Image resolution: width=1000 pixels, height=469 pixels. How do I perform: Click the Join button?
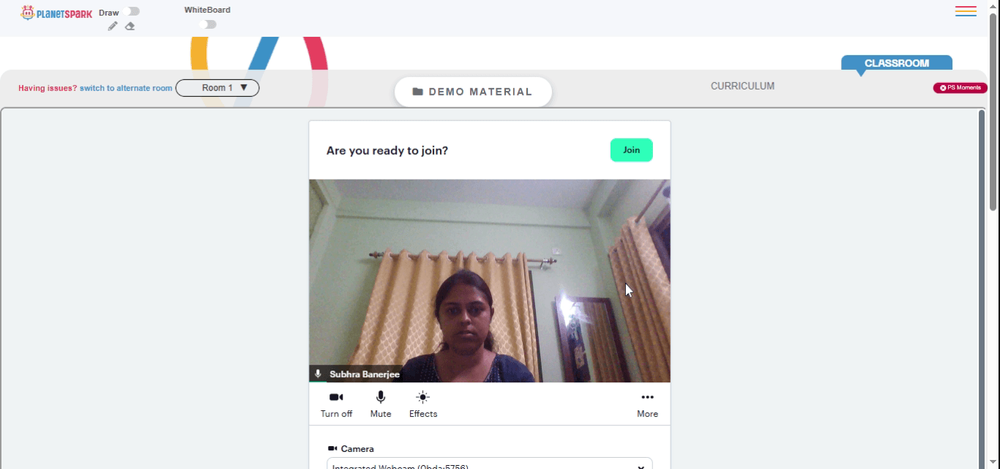click(x=631, y=150)
